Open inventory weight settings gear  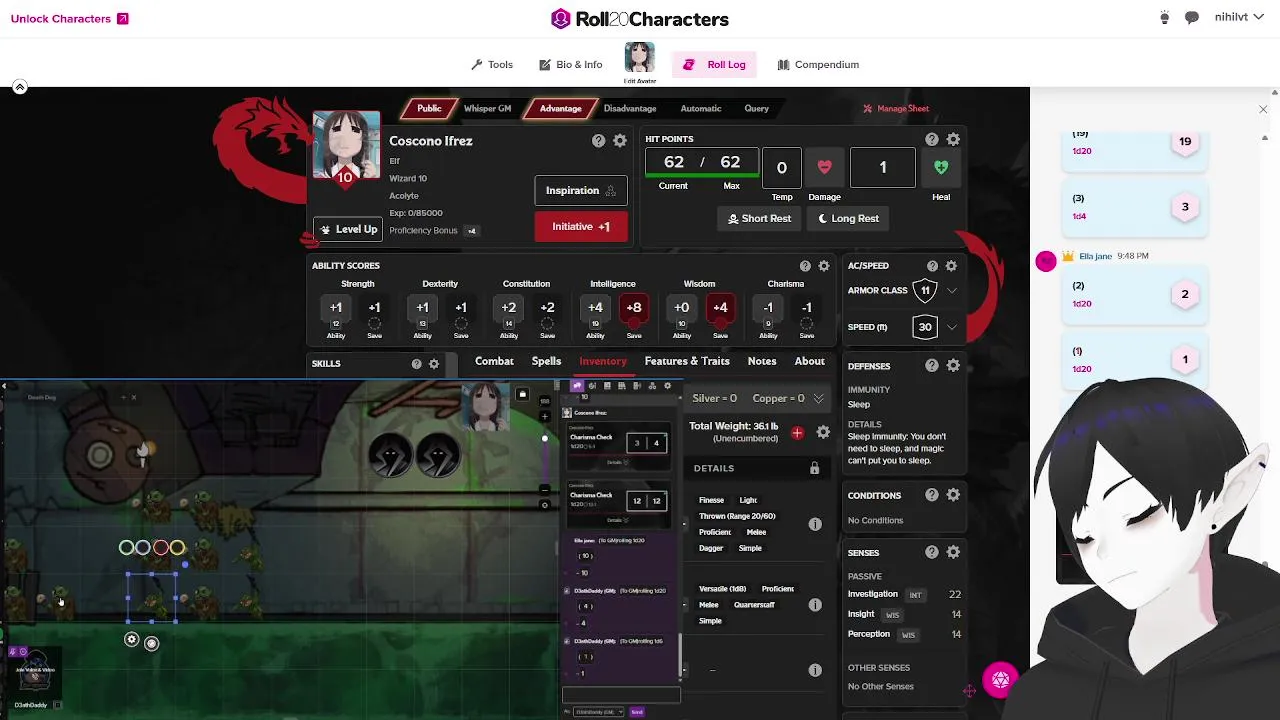tap(823, 432)
